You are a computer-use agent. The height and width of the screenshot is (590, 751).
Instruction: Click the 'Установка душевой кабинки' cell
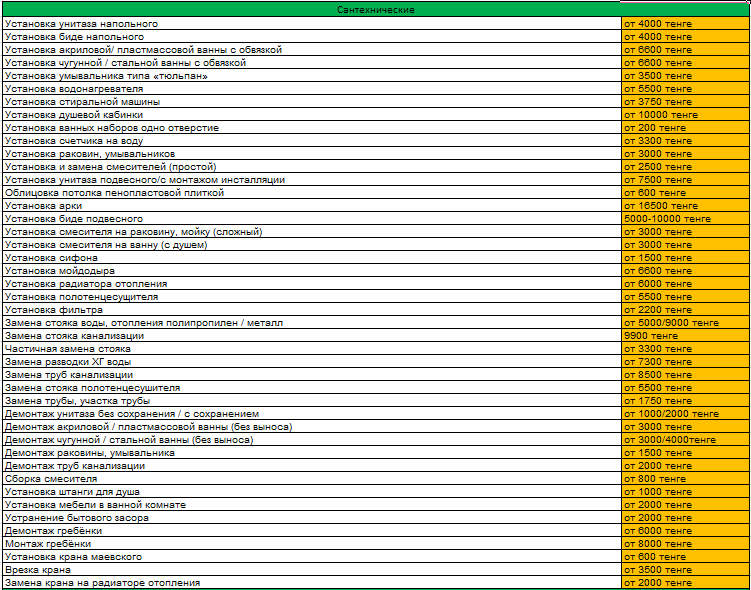coord(312,115)
